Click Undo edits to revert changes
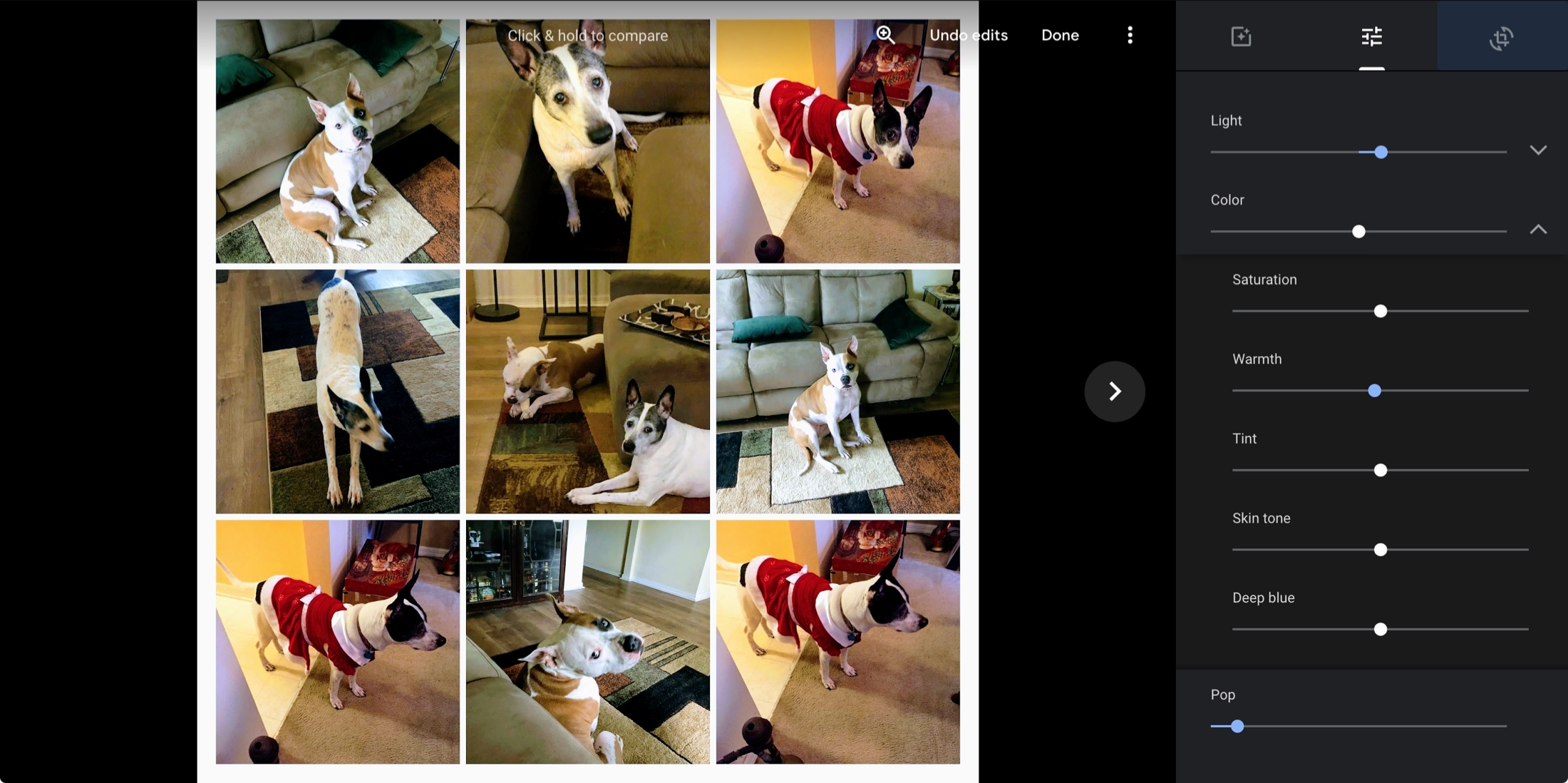 [969, 35]
